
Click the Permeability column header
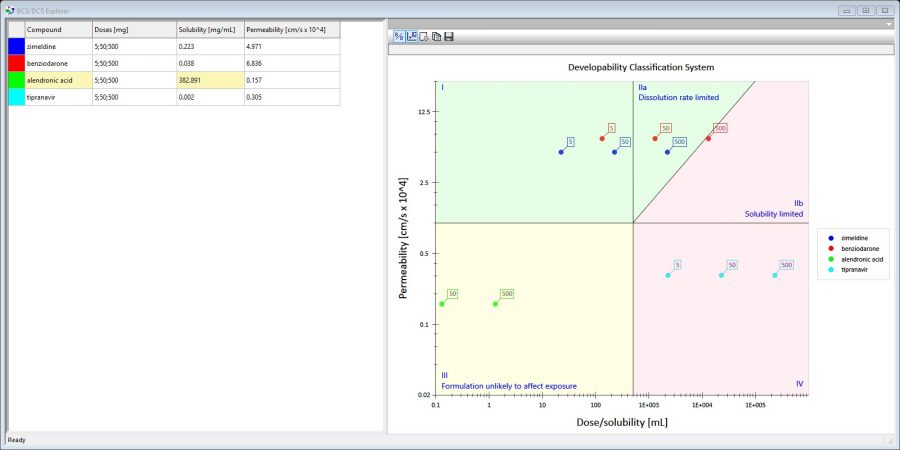(x=290, y=30)
